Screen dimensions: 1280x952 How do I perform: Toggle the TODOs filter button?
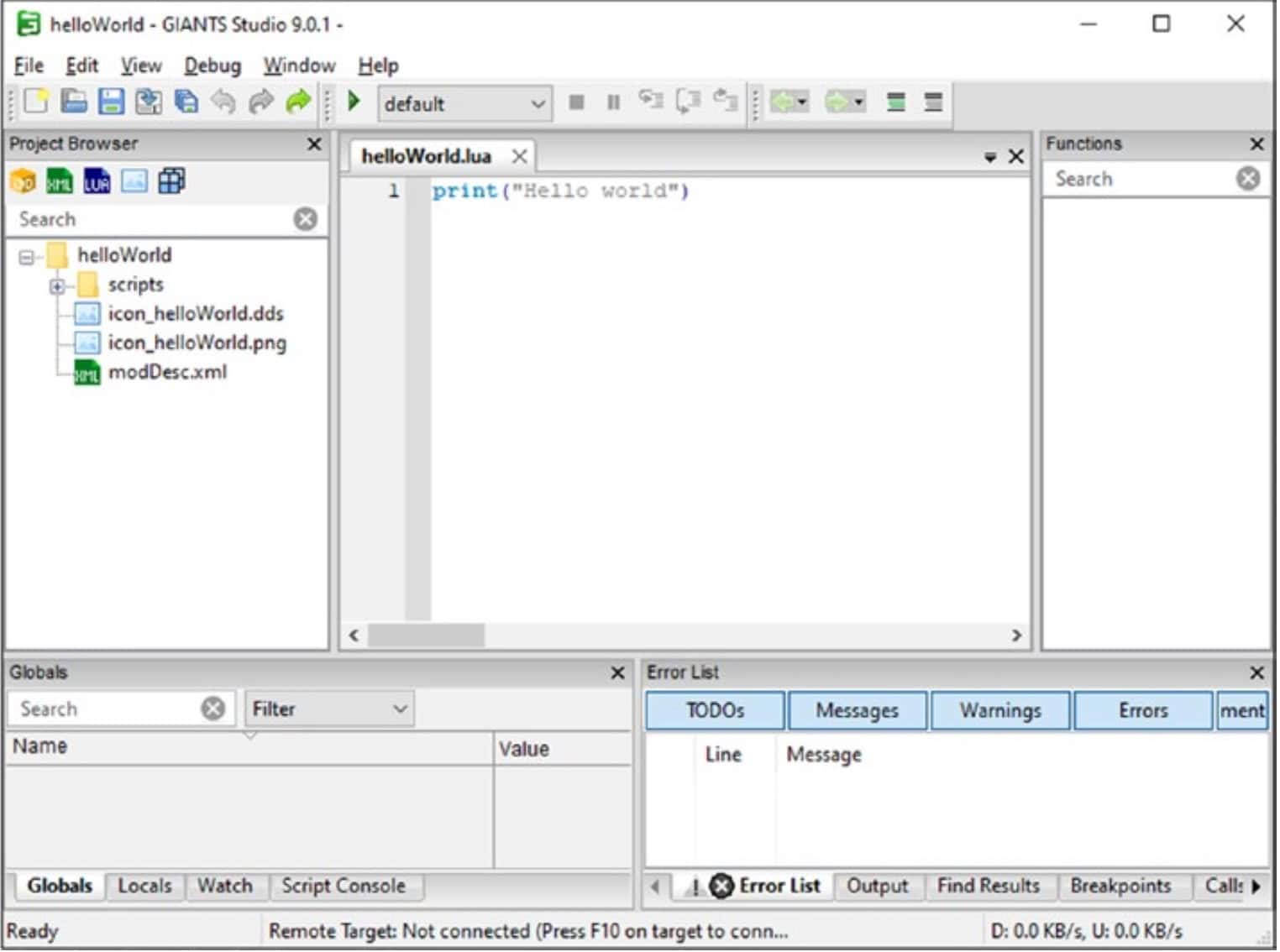[x=716, y=712]
